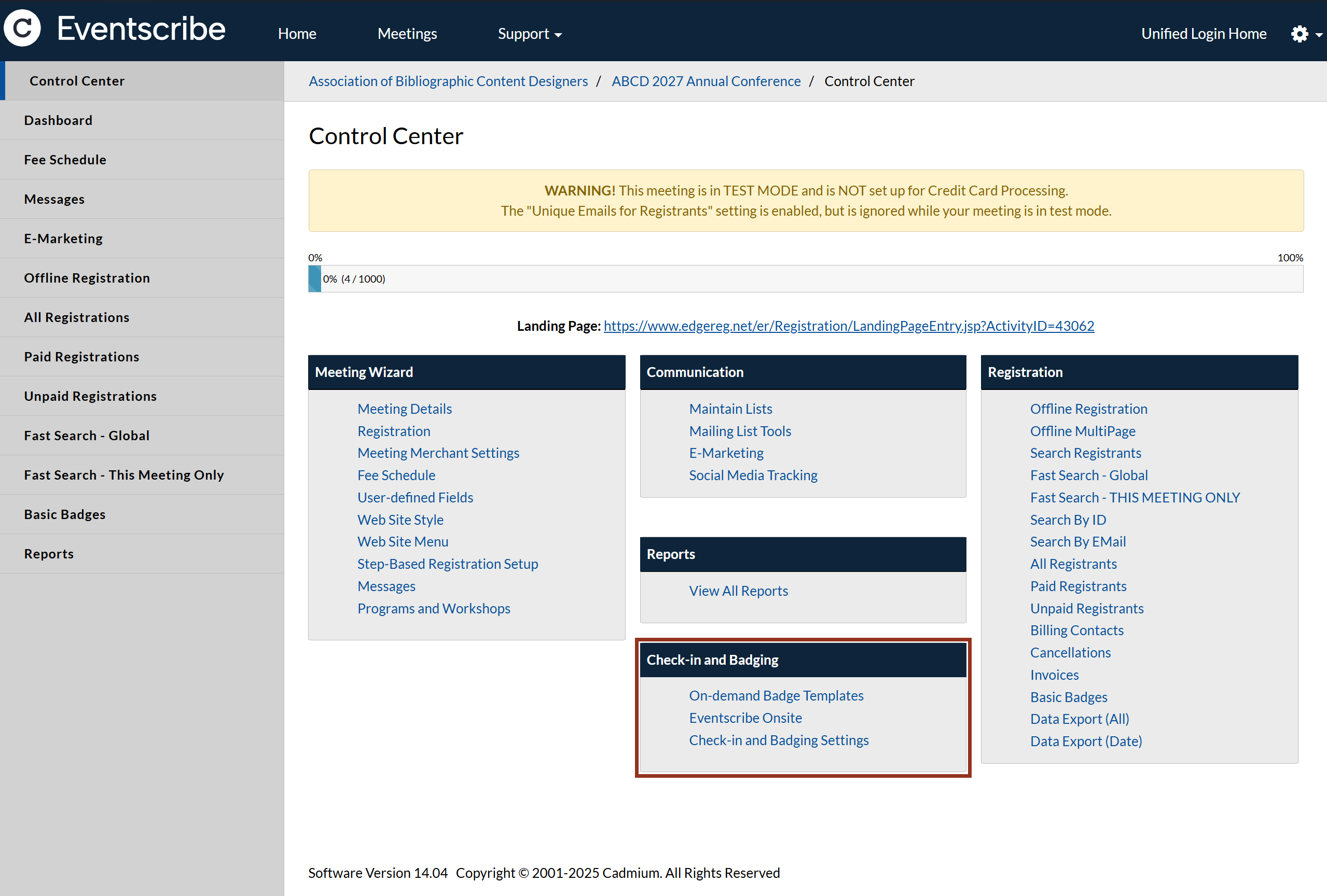Click the settings gear icon
Viewport: 1327px width, 896px height.
(x=1299, y=34)
